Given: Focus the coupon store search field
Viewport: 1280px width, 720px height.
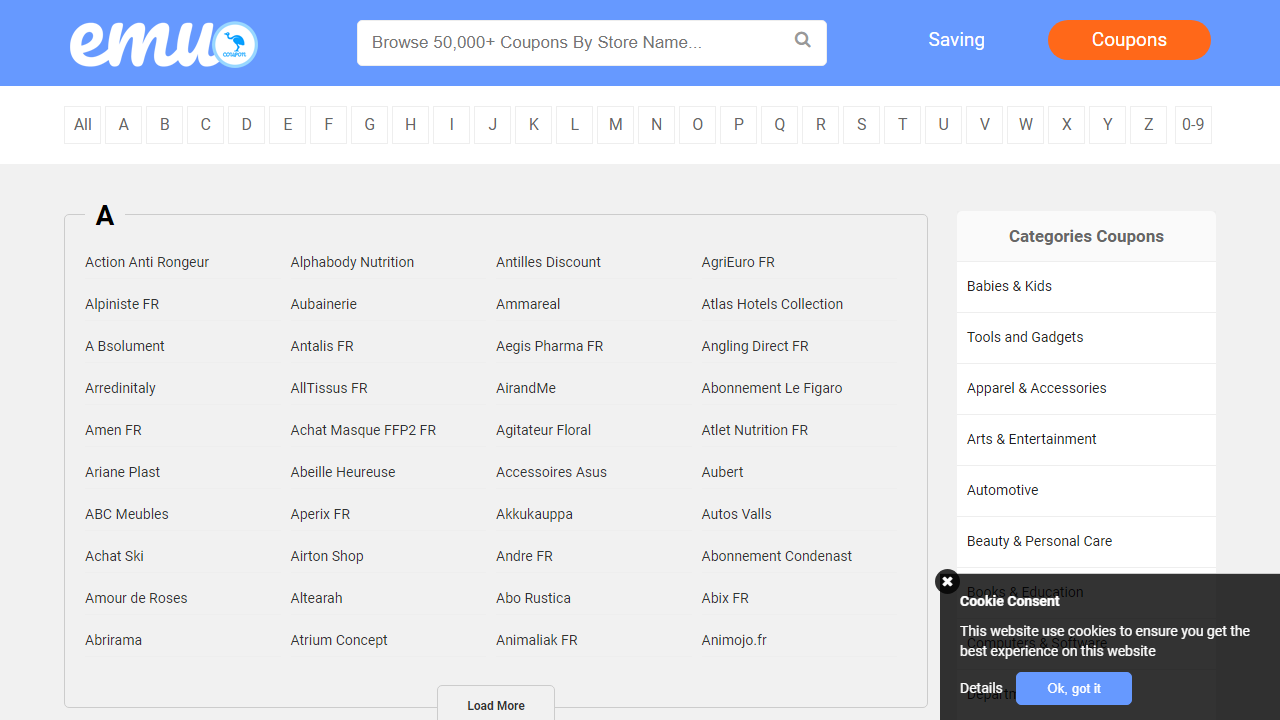Looking at the screenshot, I should pyautogui.click(x=575, y=43).
